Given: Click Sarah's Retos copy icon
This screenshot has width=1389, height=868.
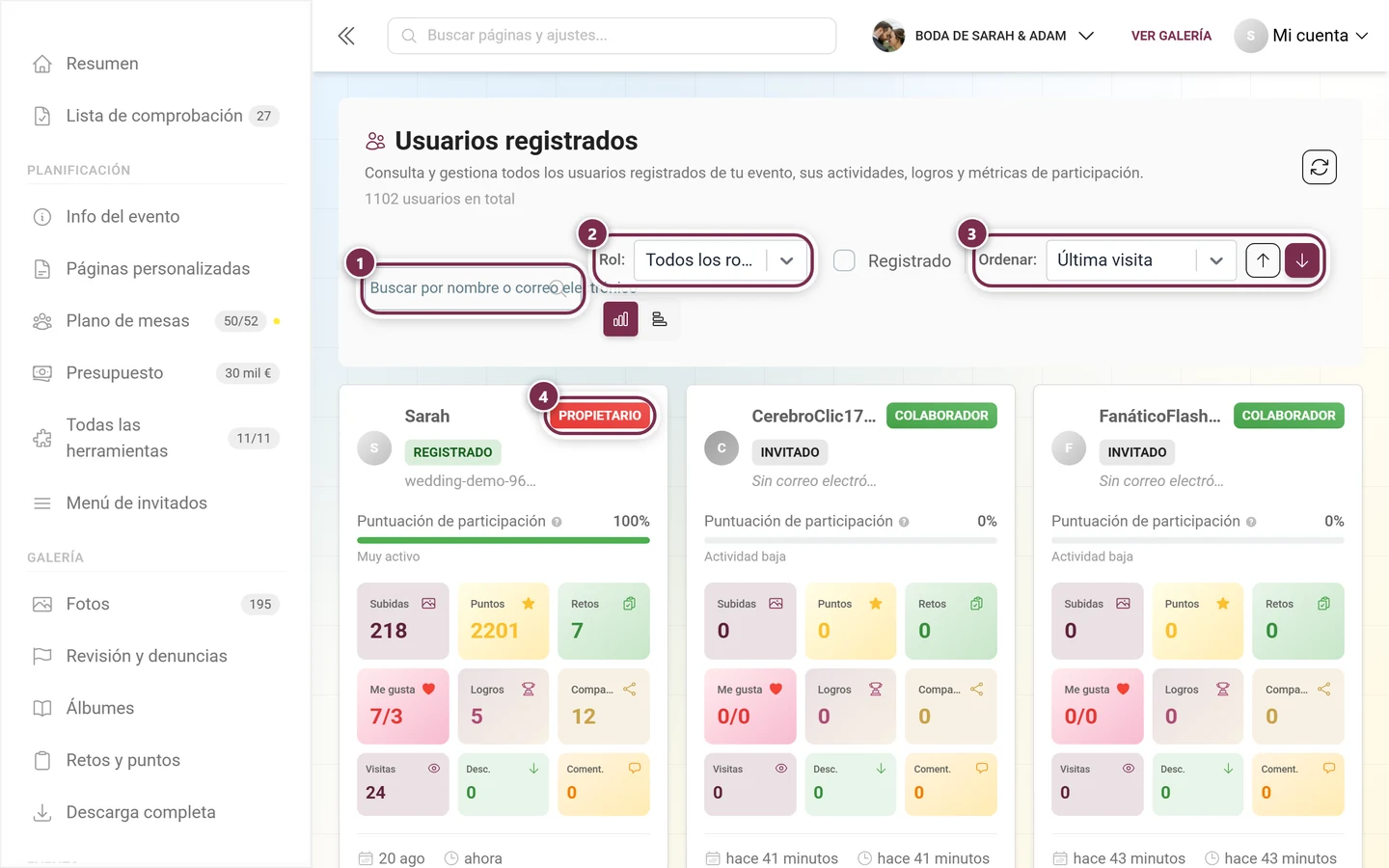Looking at the screenshot, I should (x=629, y=604).
